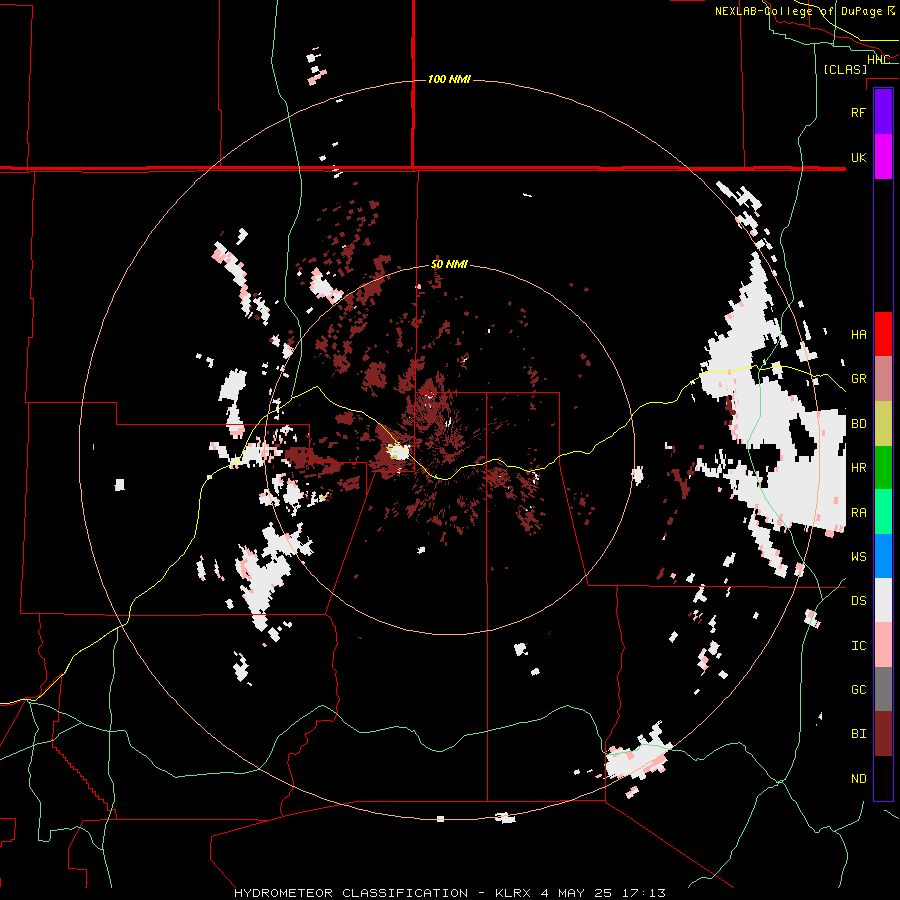This screenshot has width=900, height=900.
Task: Select the GR legend color block
Action: click(x=883, y=379)
